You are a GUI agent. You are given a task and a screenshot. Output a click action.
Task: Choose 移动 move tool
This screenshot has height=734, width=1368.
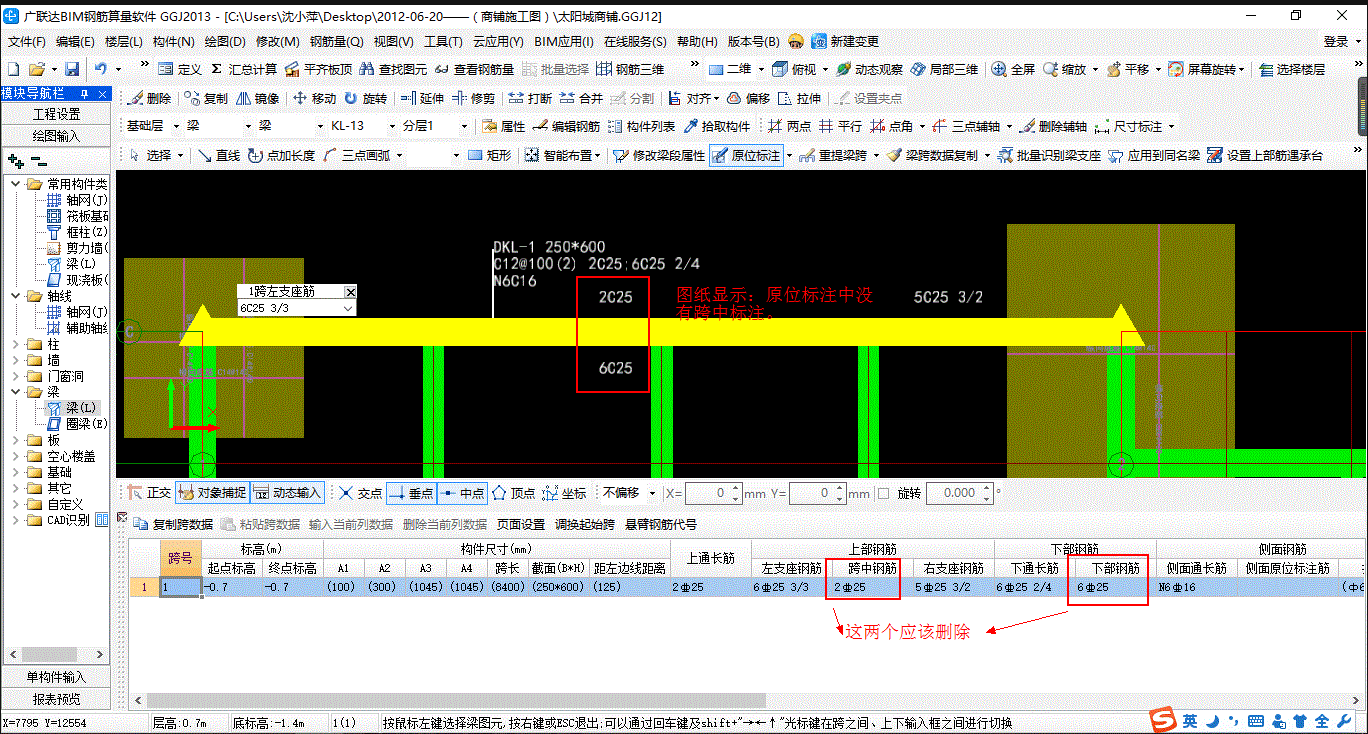click(315, 98)
